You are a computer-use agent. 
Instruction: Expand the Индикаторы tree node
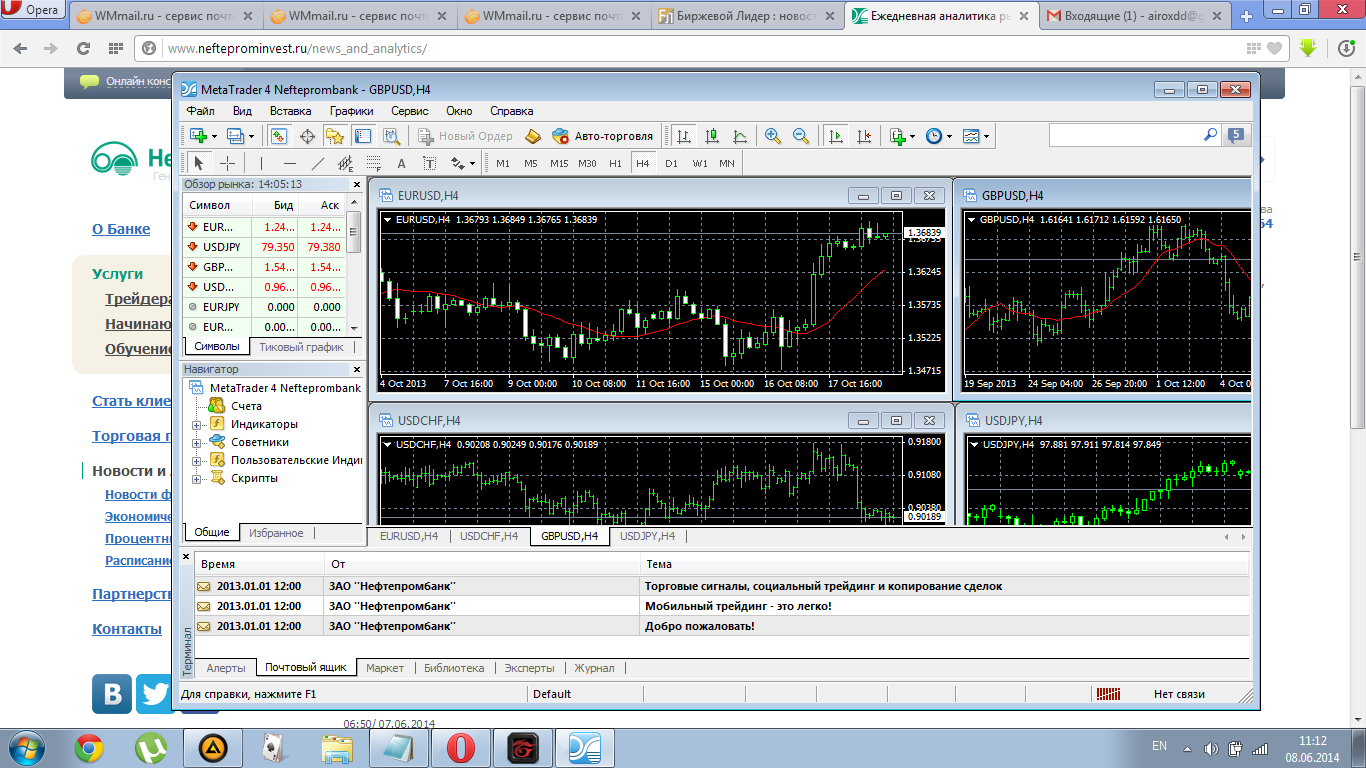[196, 425]
